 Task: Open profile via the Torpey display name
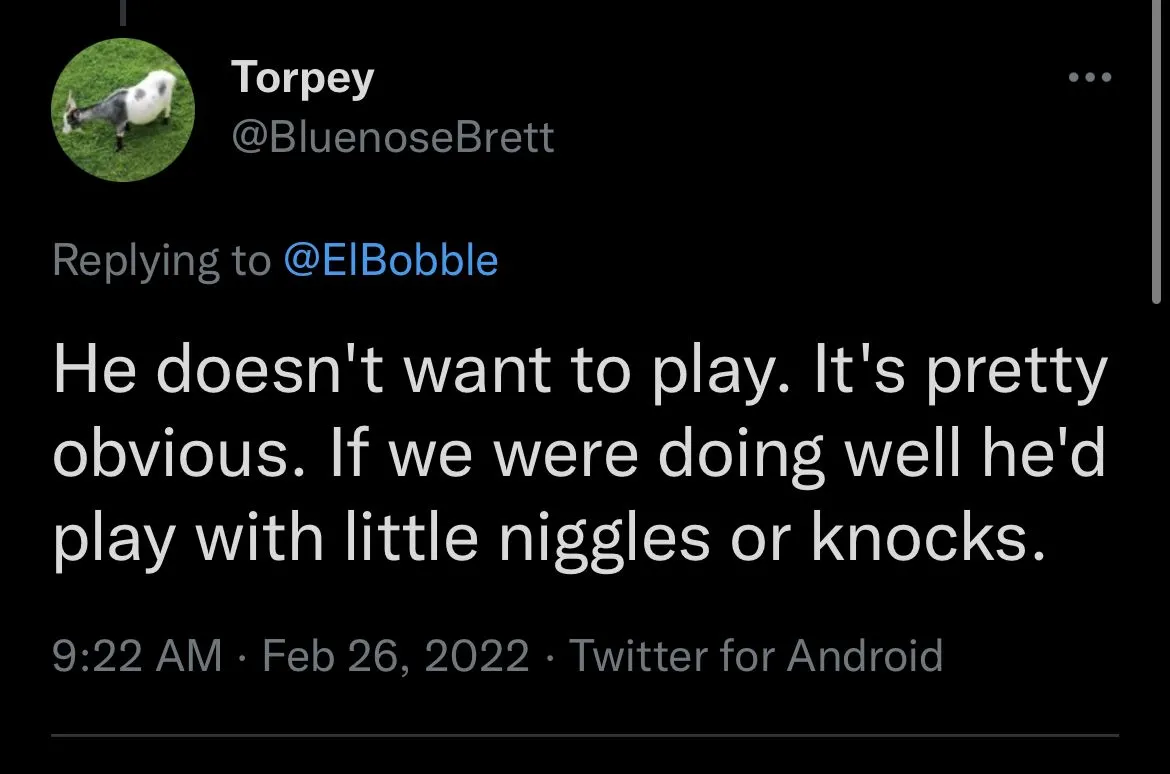coord(302,77)
